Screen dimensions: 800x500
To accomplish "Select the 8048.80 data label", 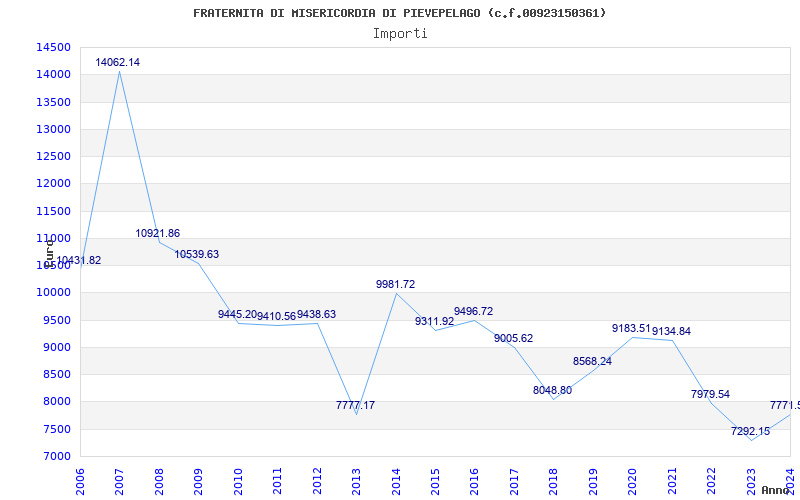I will point(553,390).
